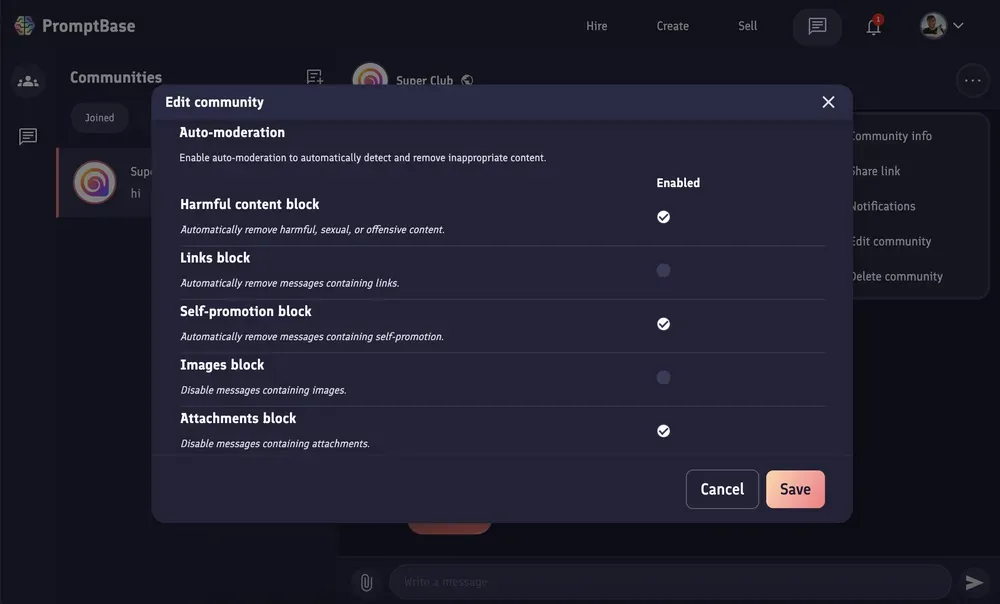This screenshot has width=1000, height=604.
Task: Click the PromptBase brain logo icon
Action: pos(24,26)
